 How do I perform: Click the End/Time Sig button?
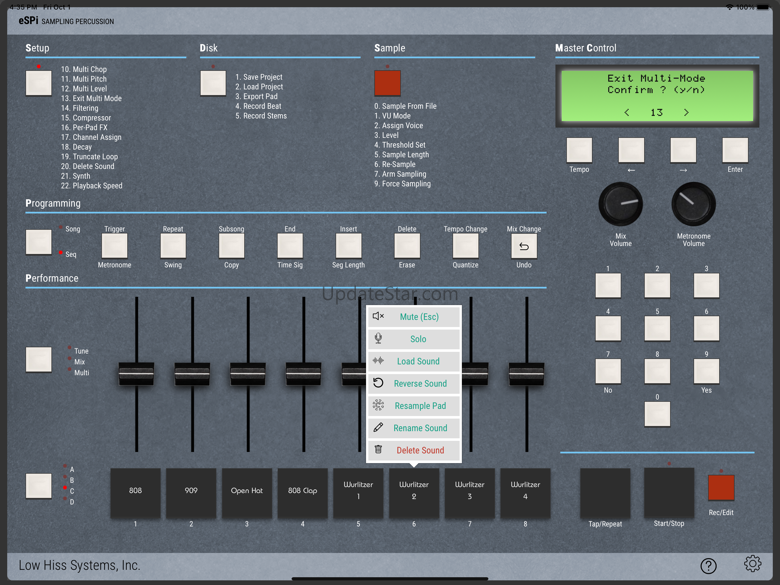290,246
